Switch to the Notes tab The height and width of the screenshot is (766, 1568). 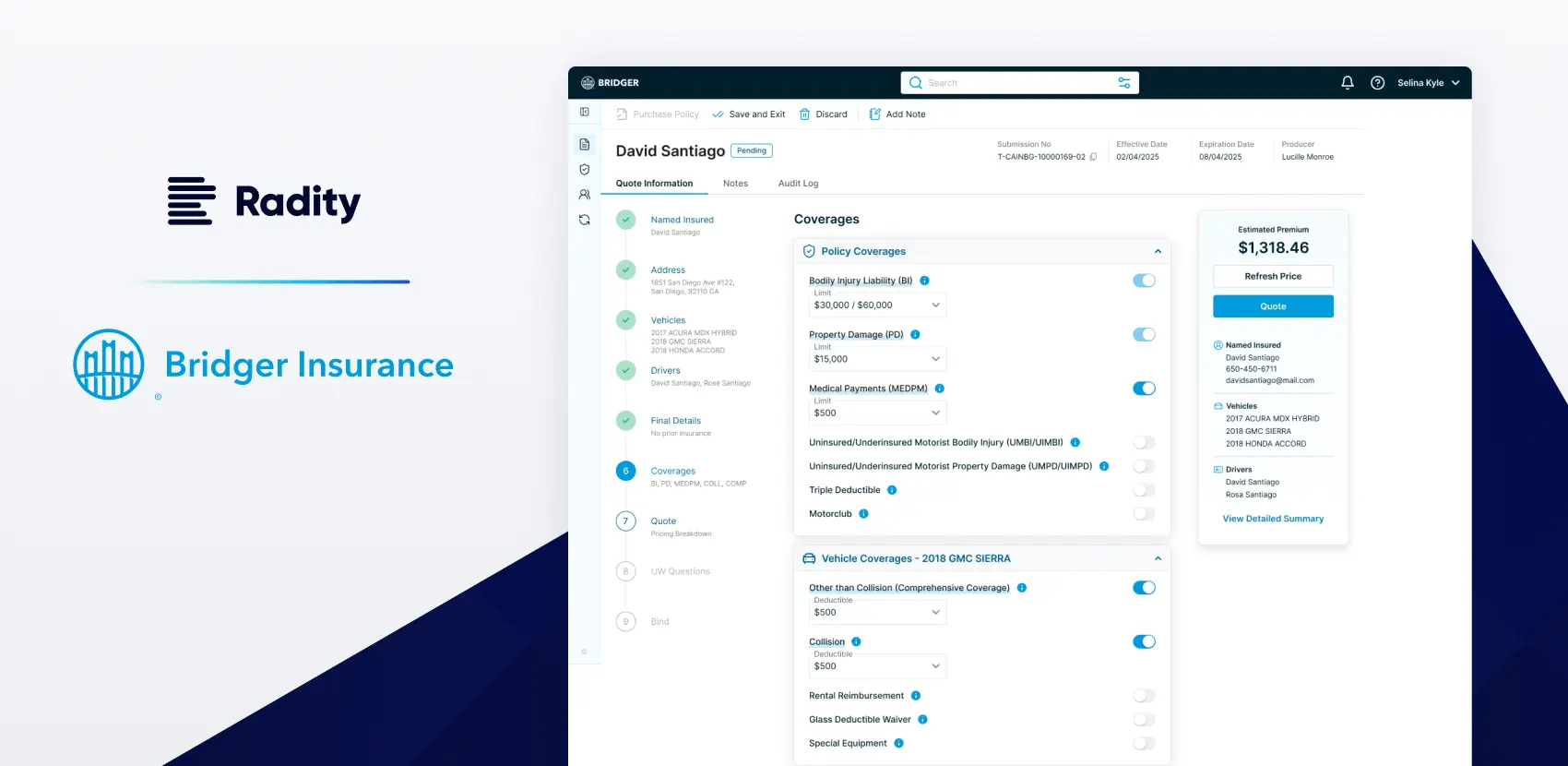point(735,184)
